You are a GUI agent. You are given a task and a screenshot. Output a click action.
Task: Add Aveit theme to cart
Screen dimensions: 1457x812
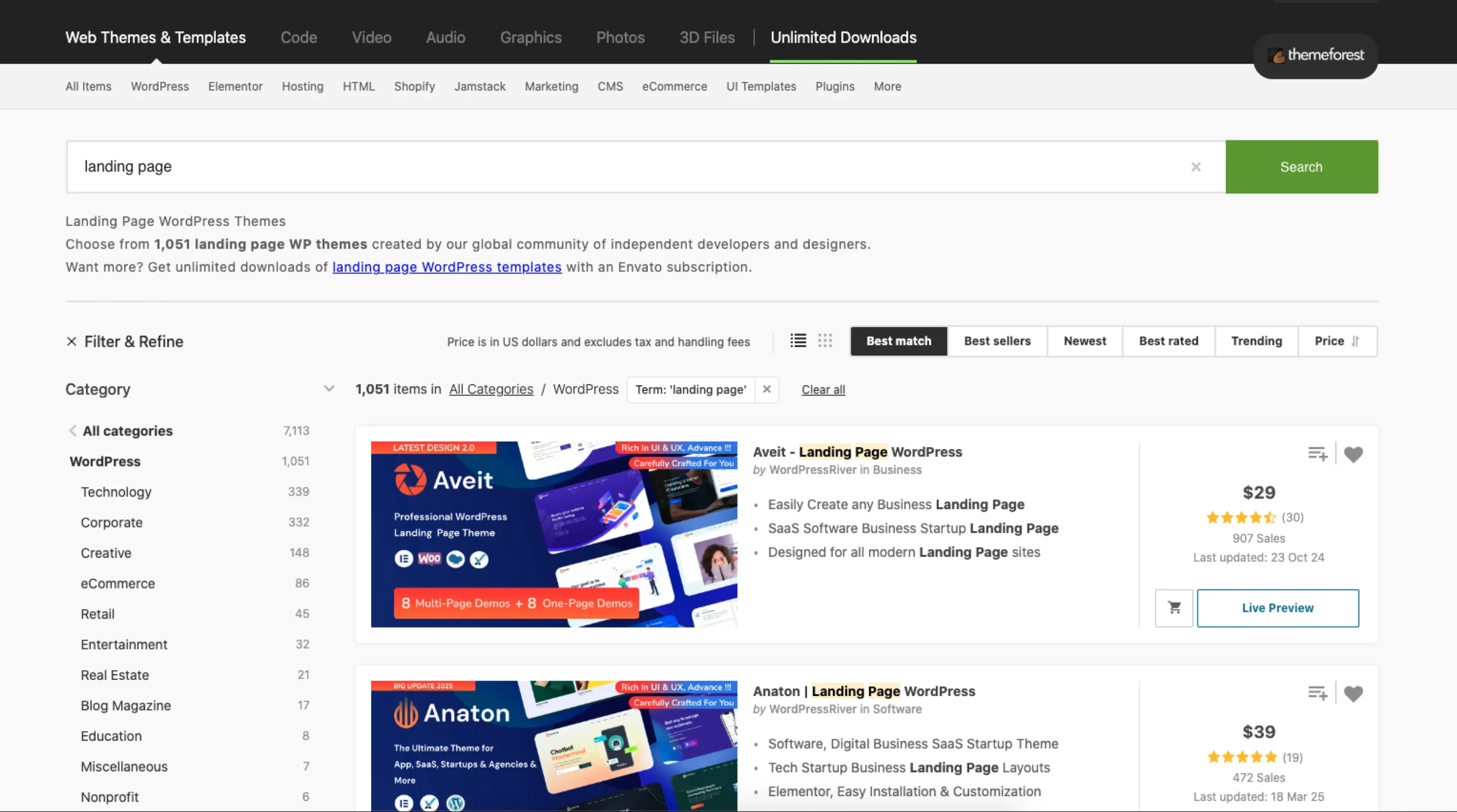1174,608
